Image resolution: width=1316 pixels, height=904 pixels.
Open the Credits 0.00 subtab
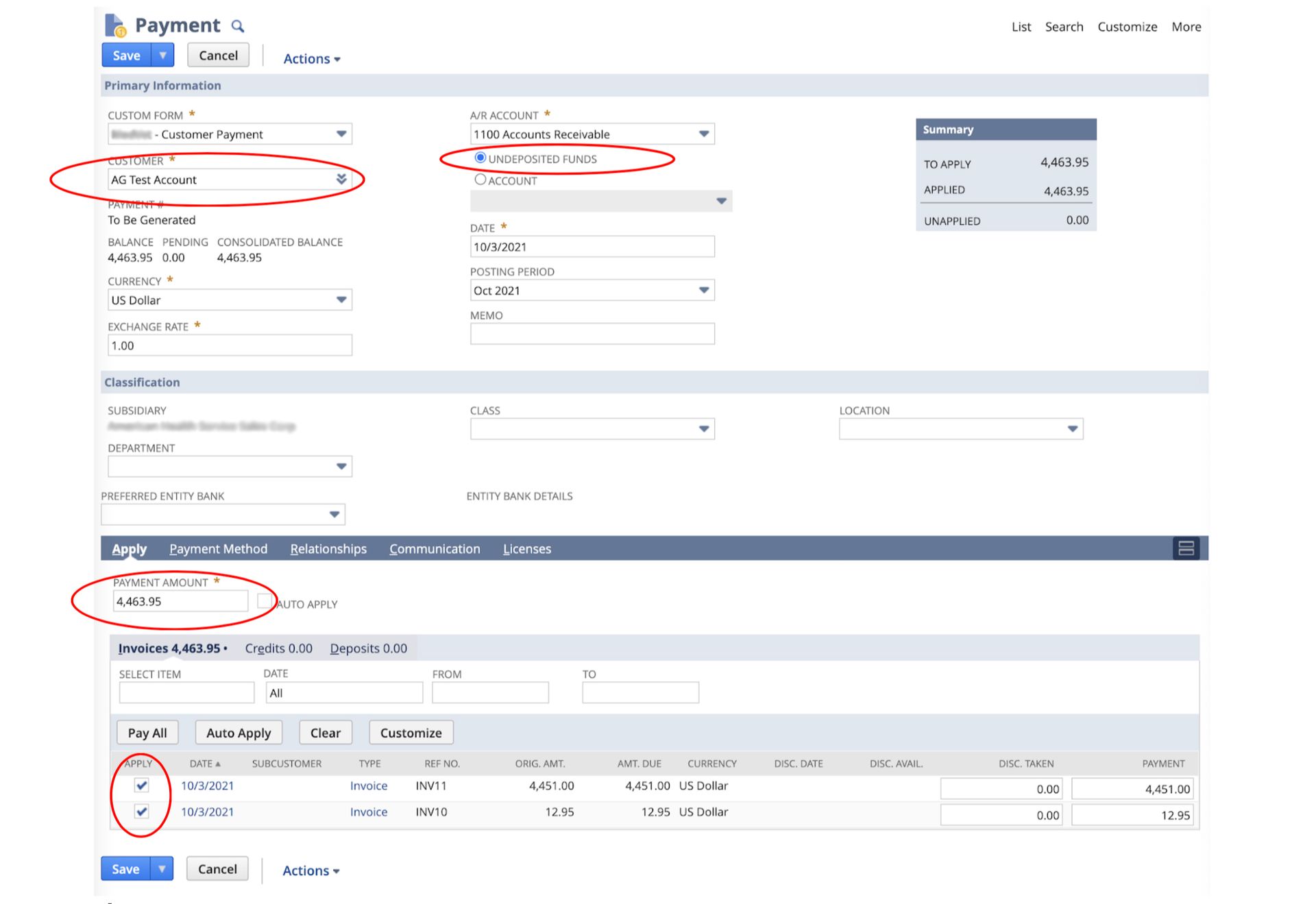[279, 648]
